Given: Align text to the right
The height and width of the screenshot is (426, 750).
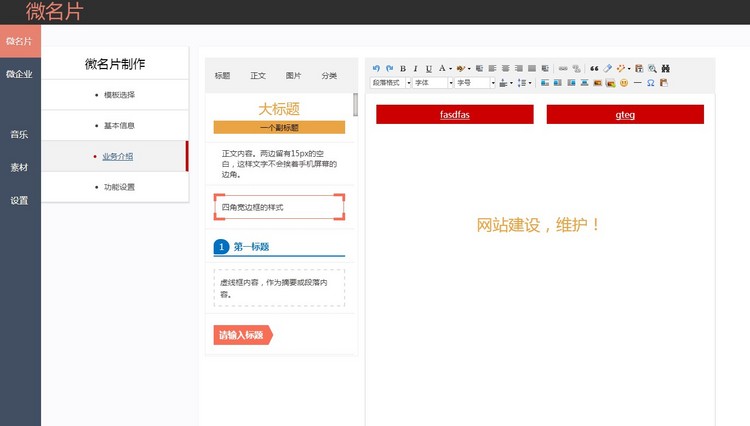Looking at the screenshot, I should coord(518,68).
